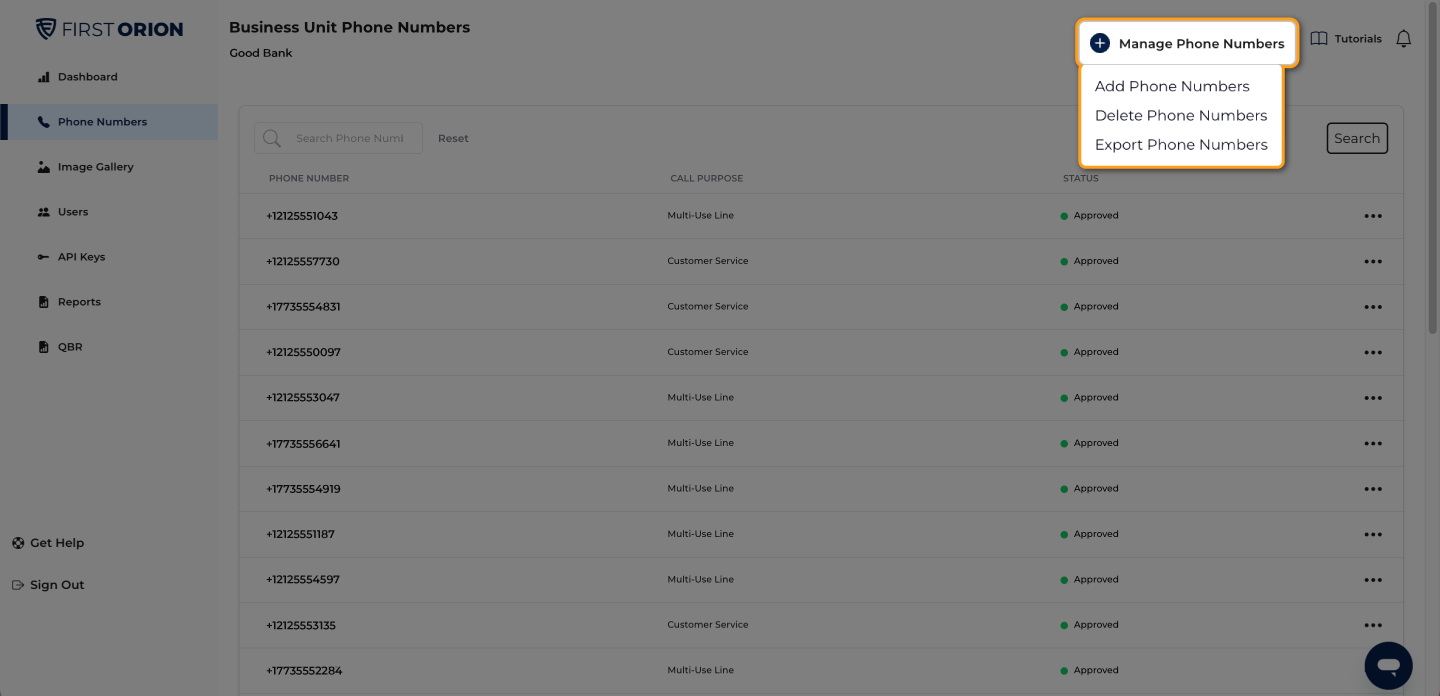Click the Search button

tap(1357, 138)
